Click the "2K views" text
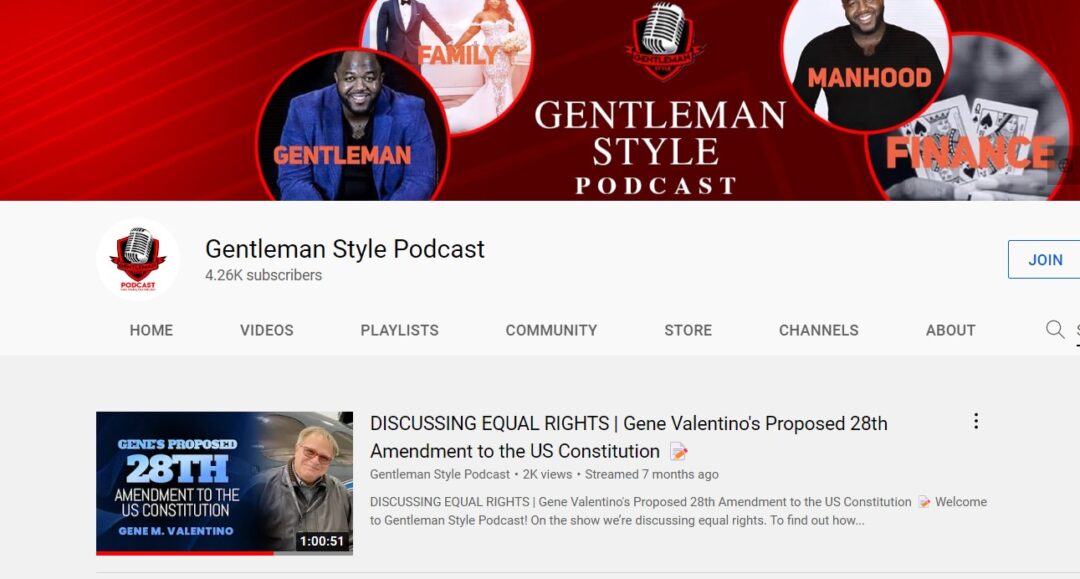The width and height of the screenshot is (1080, 579). 547,474
